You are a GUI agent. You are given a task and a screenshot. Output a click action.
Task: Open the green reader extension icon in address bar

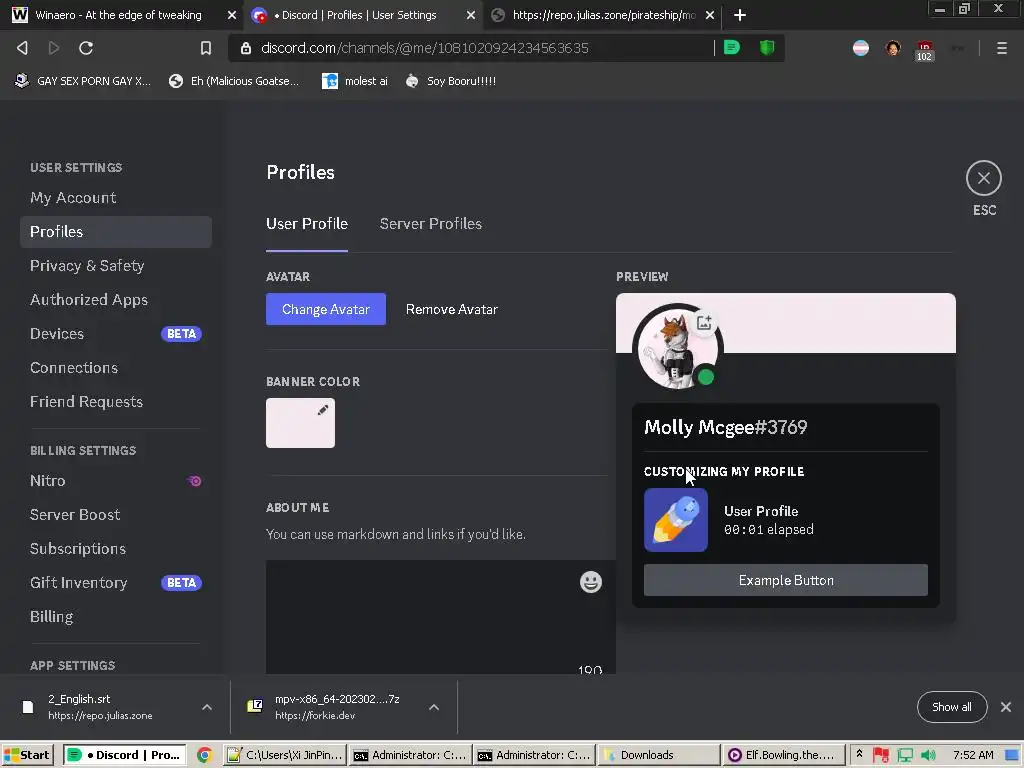(x=731, y=47)
